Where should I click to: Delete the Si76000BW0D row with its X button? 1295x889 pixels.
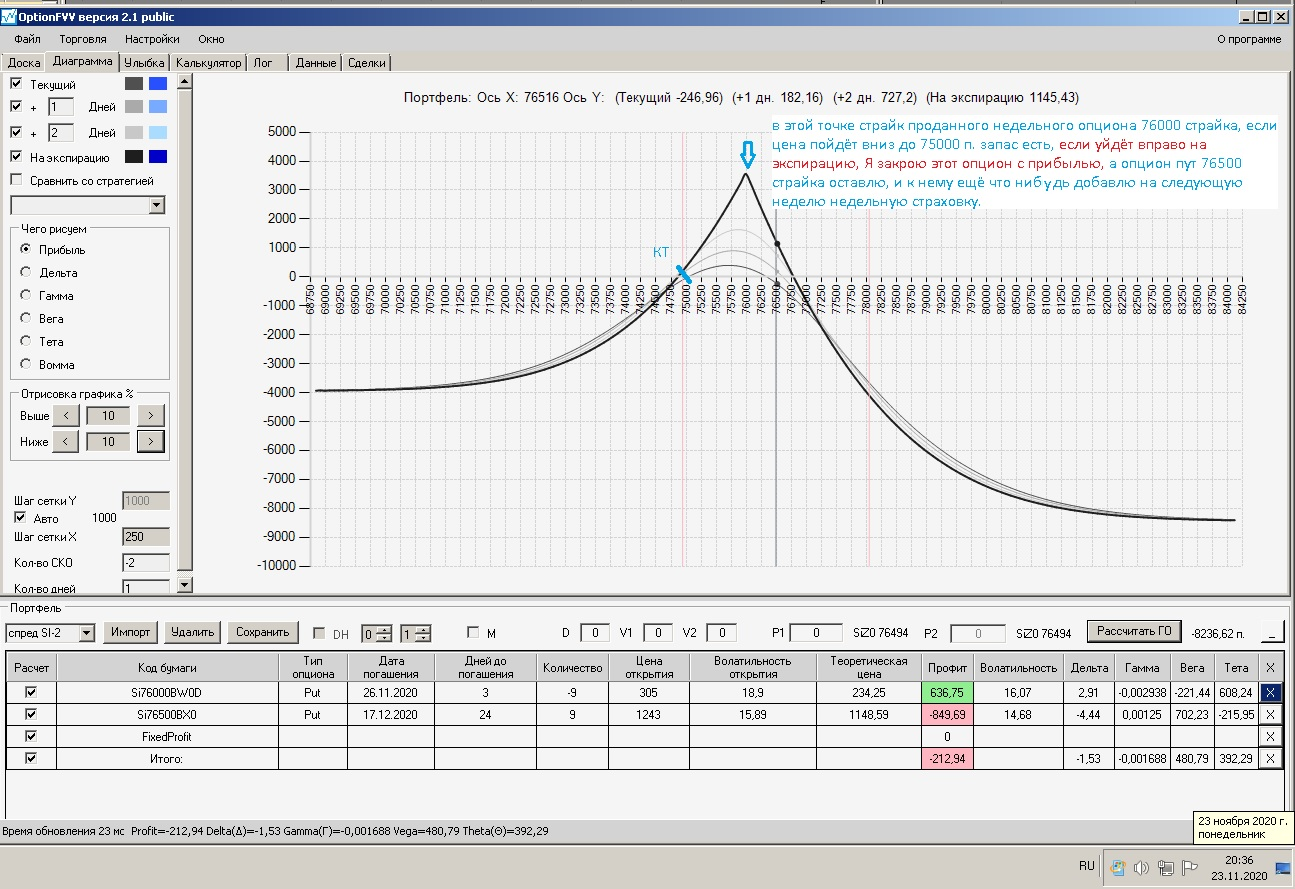(x=1270, y=691)
